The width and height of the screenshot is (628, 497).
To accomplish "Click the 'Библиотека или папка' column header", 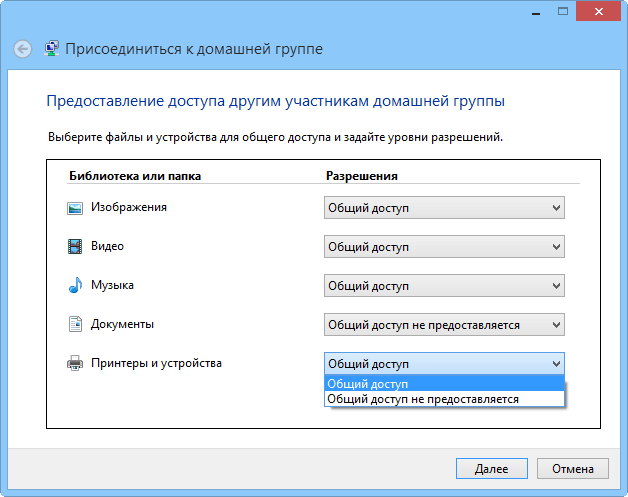I will (135, 176).
